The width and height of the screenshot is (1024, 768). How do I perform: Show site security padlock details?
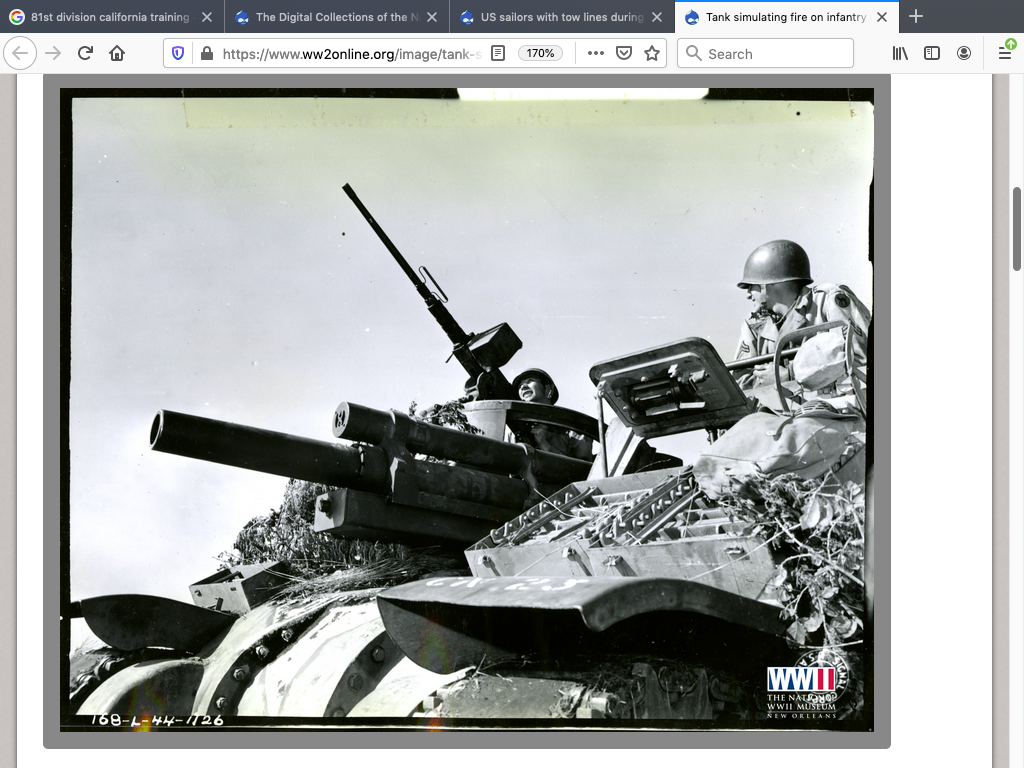(x=206, y=53)
